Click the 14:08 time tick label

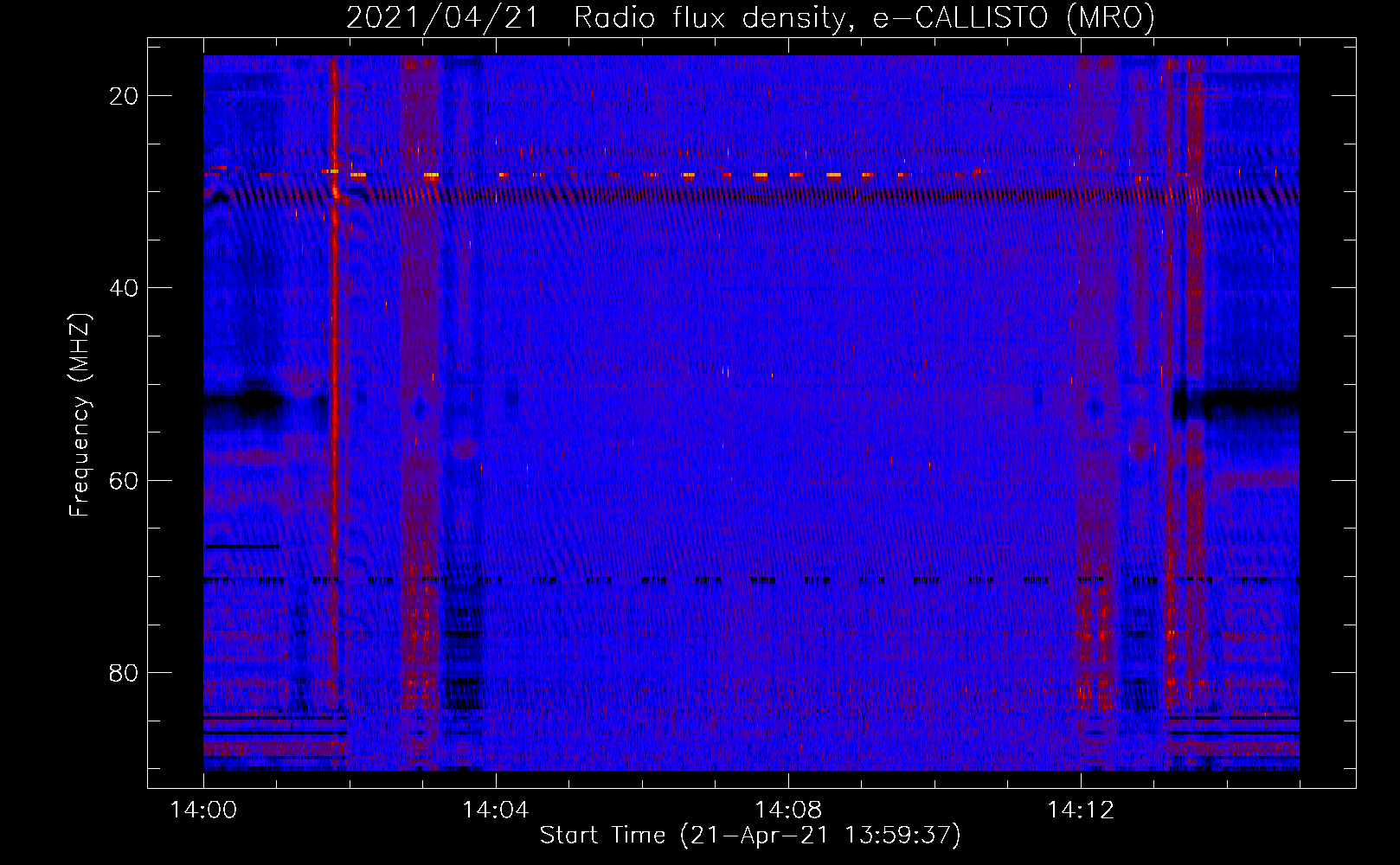(788, 811)
